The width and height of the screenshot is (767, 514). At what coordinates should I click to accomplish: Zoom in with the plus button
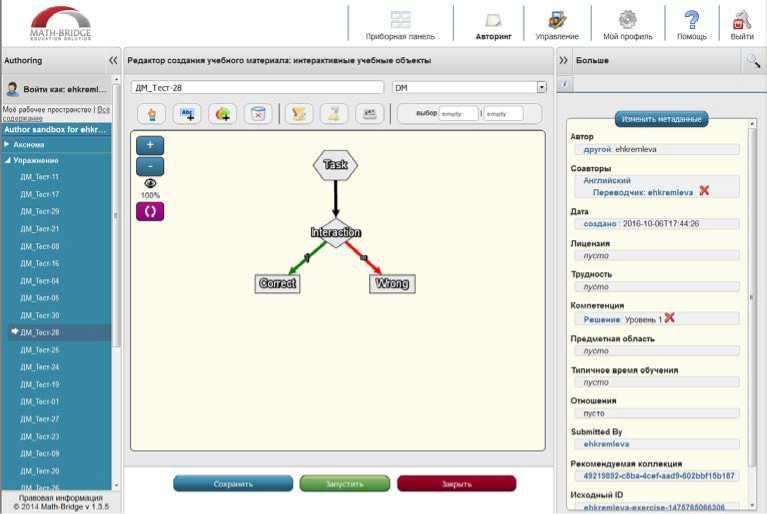[150, 145]
